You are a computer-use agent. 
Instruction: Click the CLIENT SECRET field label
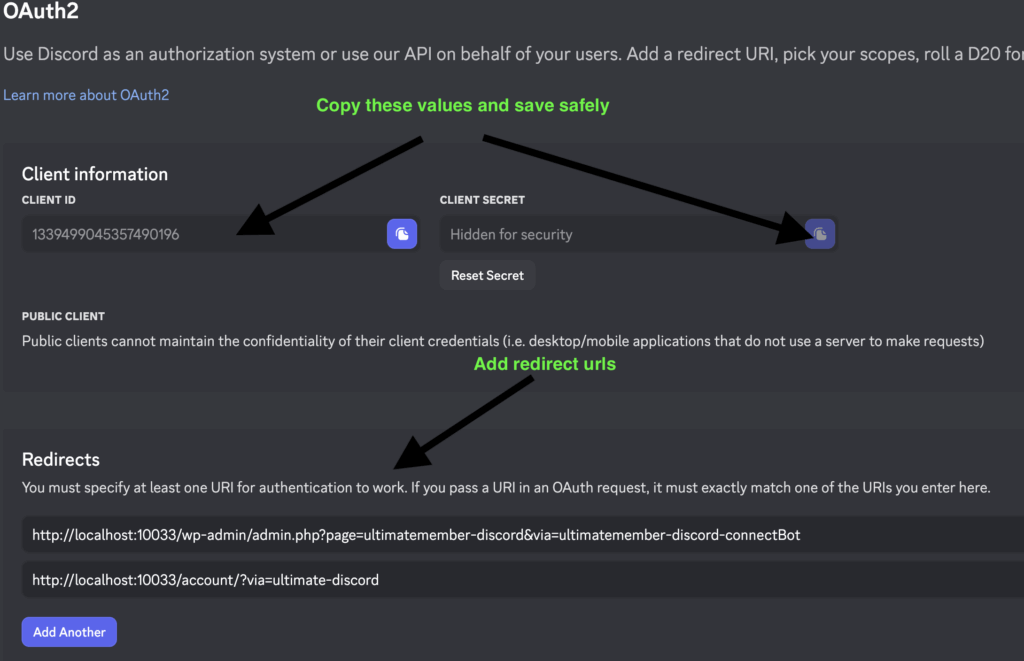482,200
